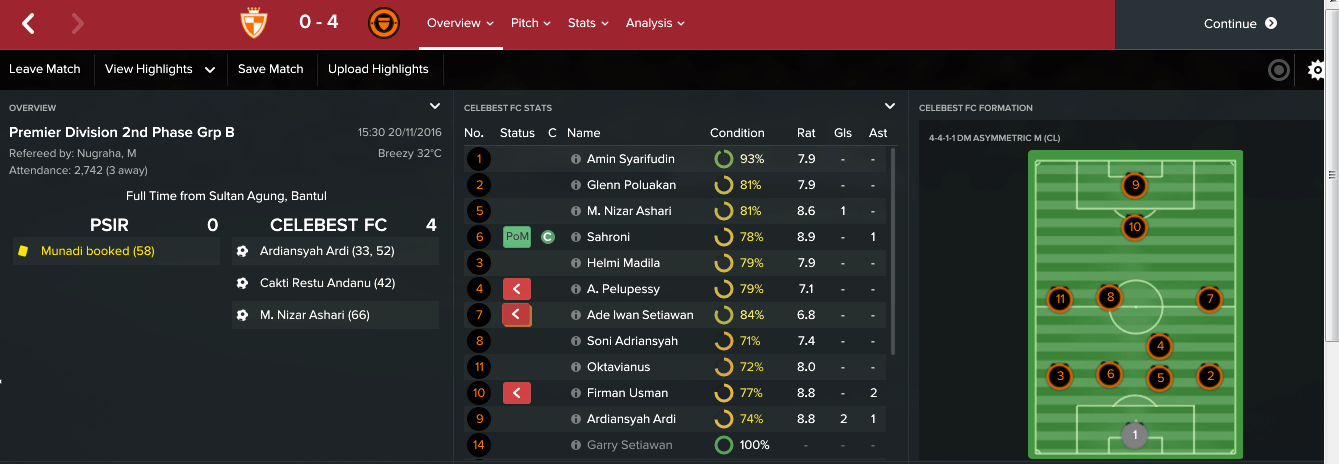Click Ardiansyah Ardi goal entry
Image resolution: width=1339 pixels, height=464 pixels.
pos(335,251)
